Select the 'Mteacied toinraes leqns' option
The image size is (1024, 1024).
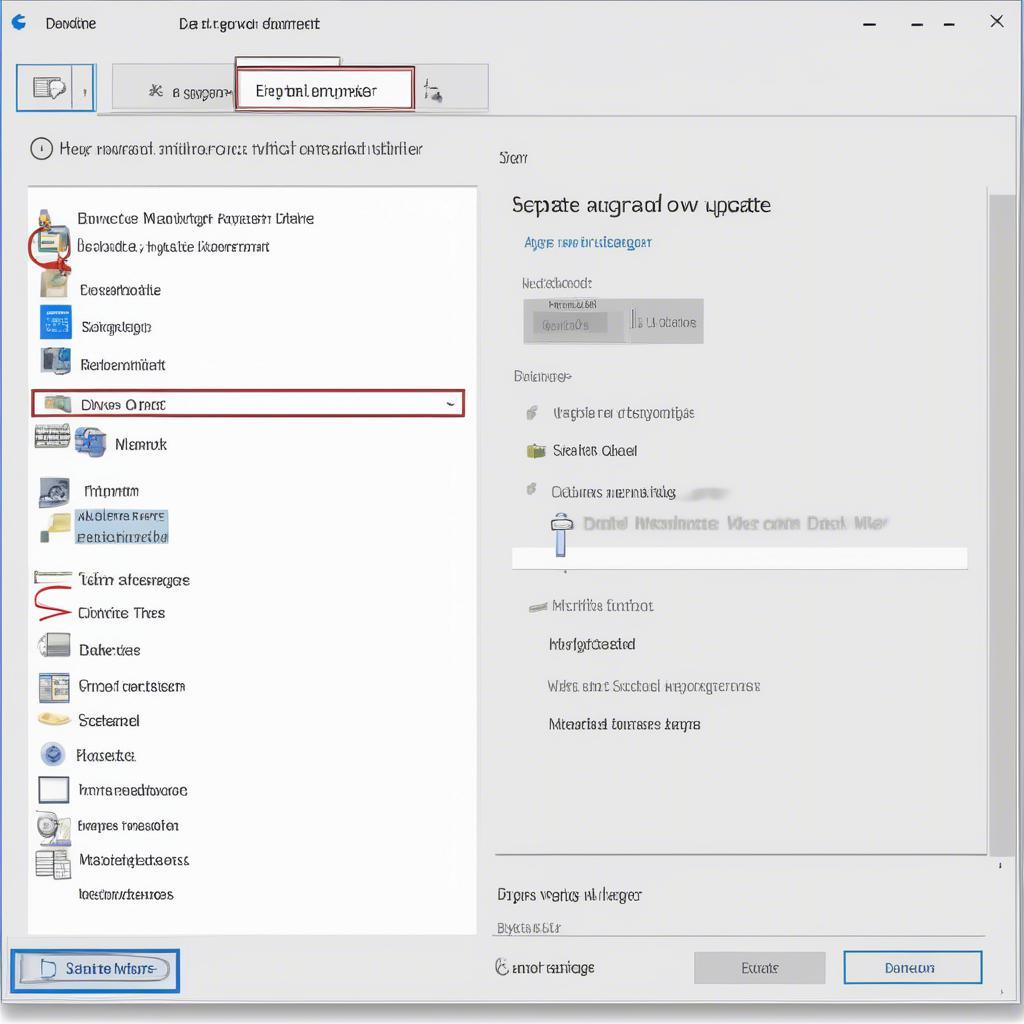click(x=624, y=724)
